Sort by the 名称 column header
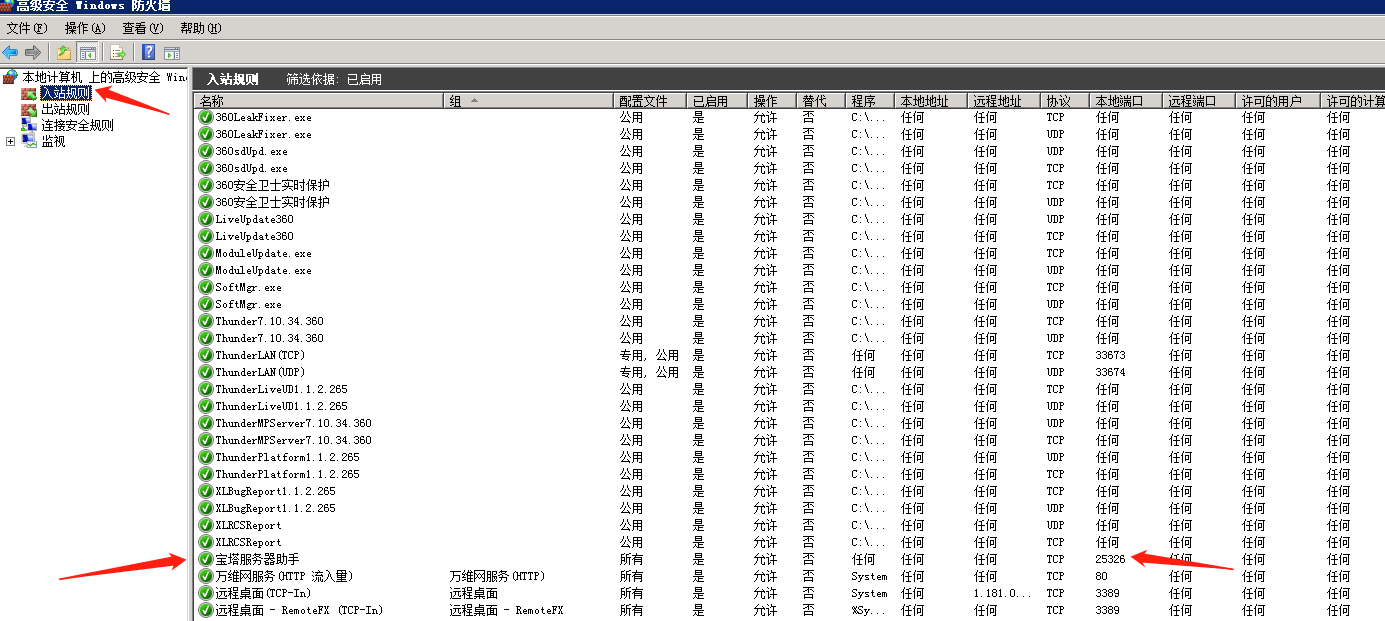This screenshot has height=621, width=1385. (319, 101)
